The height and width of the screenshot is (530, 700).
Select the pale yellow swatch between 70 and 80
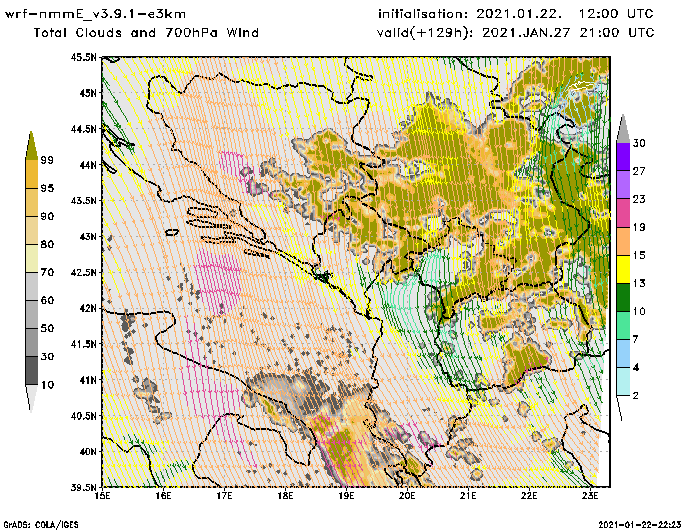coord(32,259)
